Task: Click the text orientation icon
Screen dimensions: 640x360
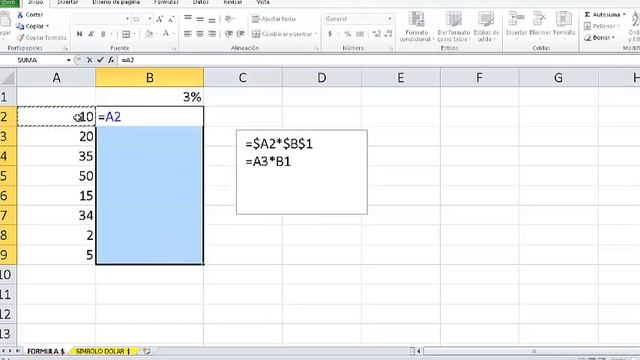Action: pyautogui.click(x=229, y=19)
